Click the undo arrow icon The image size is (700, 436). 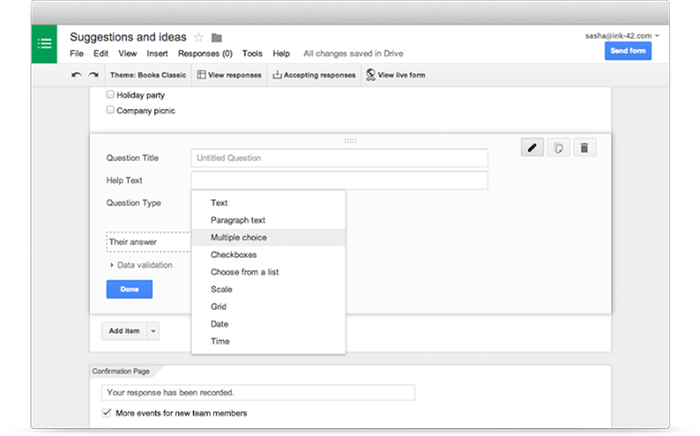coord(77,75)
